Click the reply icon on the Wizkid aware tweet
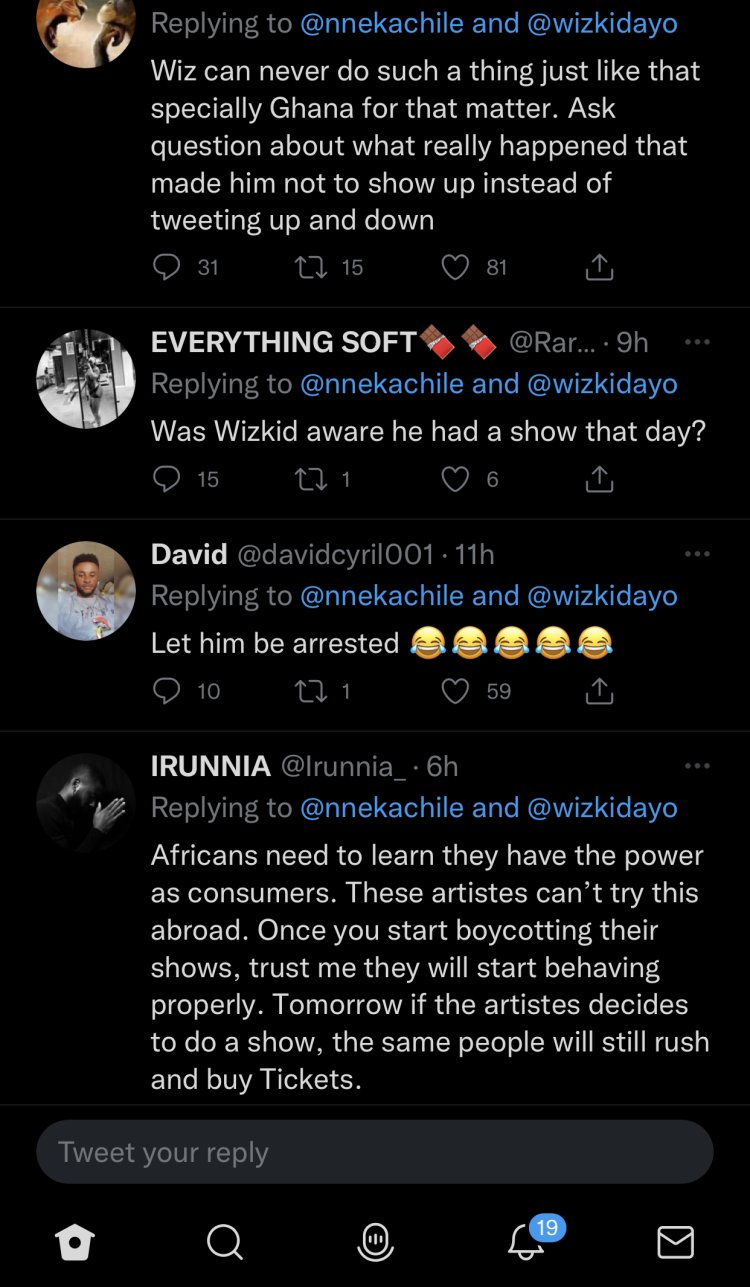This screenshot has height=1287, width=750. coord(166,479)
